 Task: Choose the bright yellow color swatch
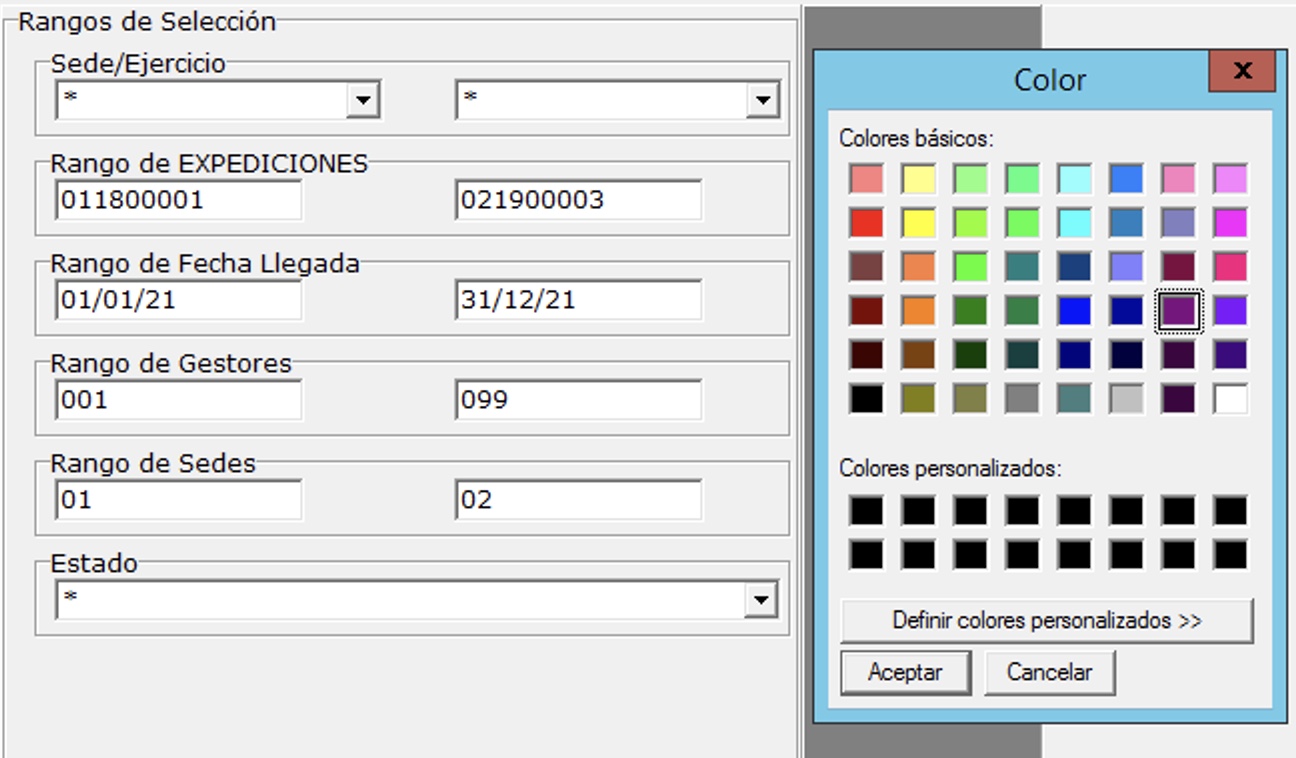918,223
